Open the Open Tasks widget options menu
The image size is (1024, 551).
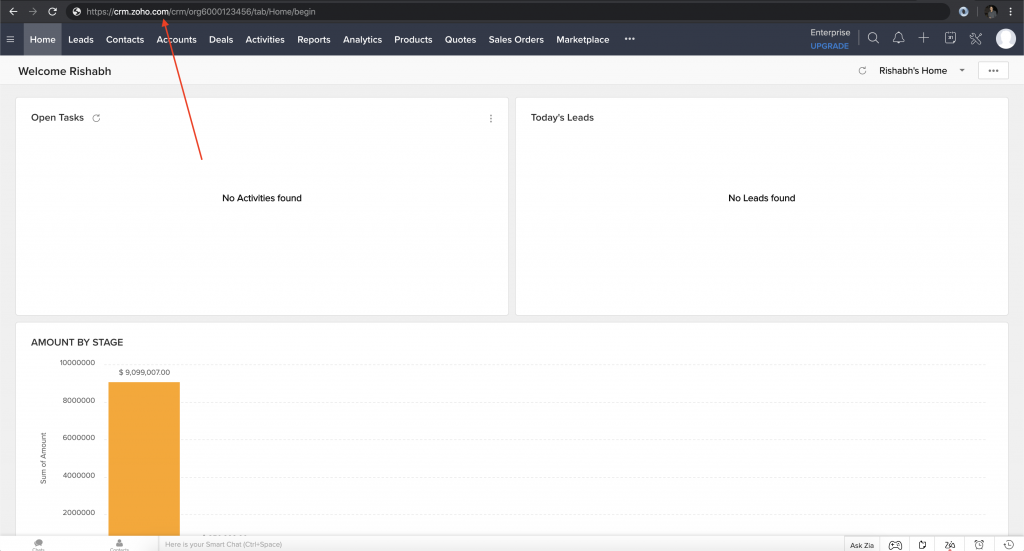point(491,118)
